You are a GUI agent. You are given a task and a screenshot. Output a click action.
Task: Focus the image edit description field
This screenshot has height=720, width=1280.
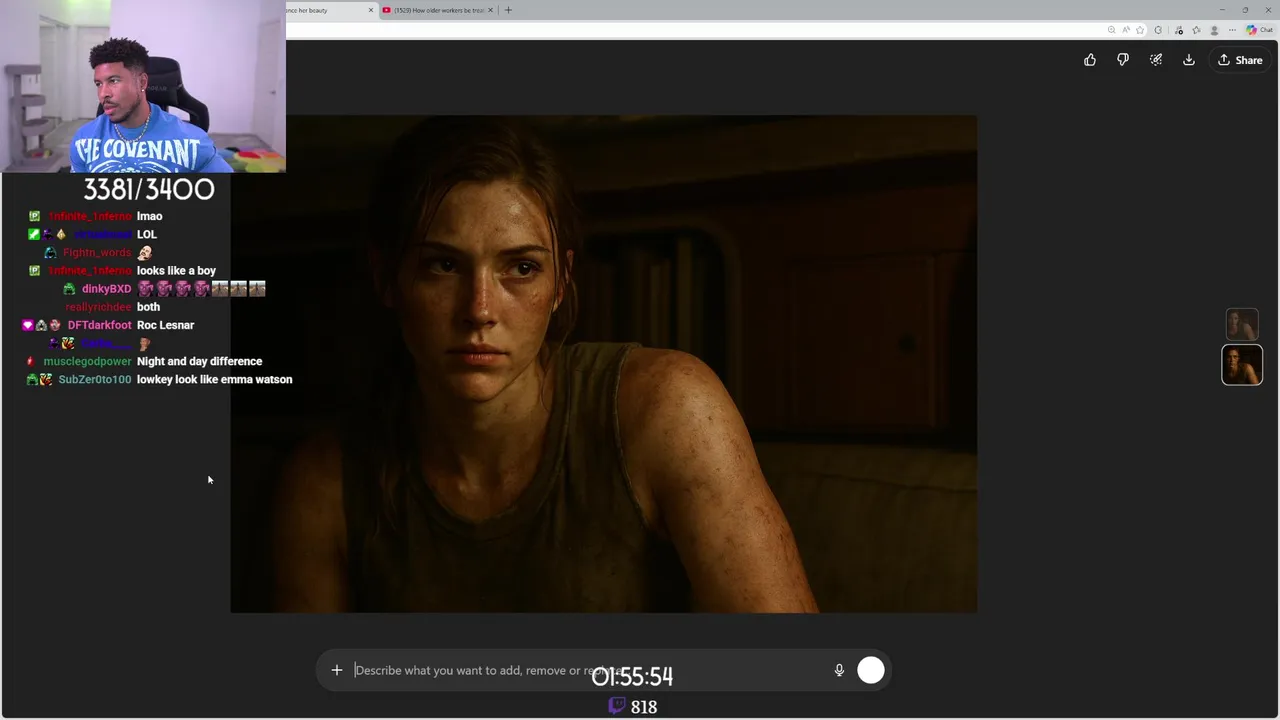(x=590, y=670)
